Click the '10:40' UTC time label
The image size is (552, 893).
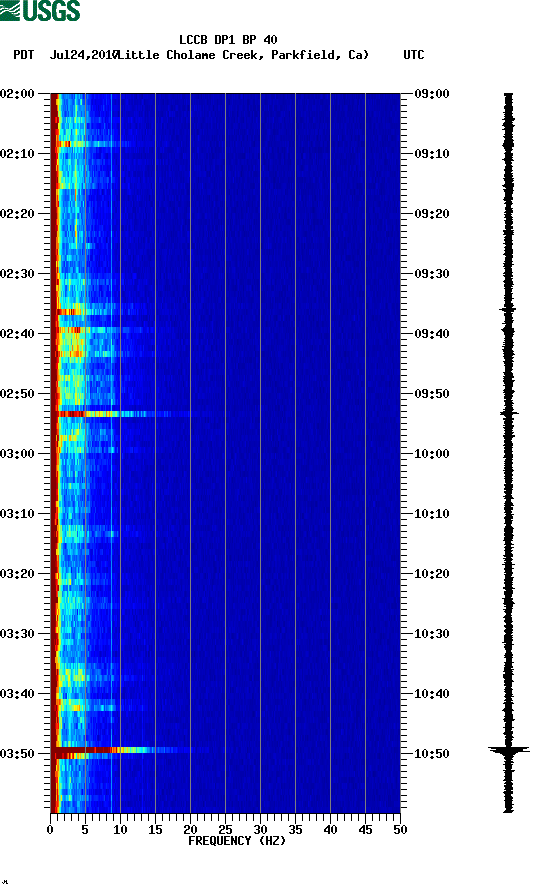click(x=432, y=693)
